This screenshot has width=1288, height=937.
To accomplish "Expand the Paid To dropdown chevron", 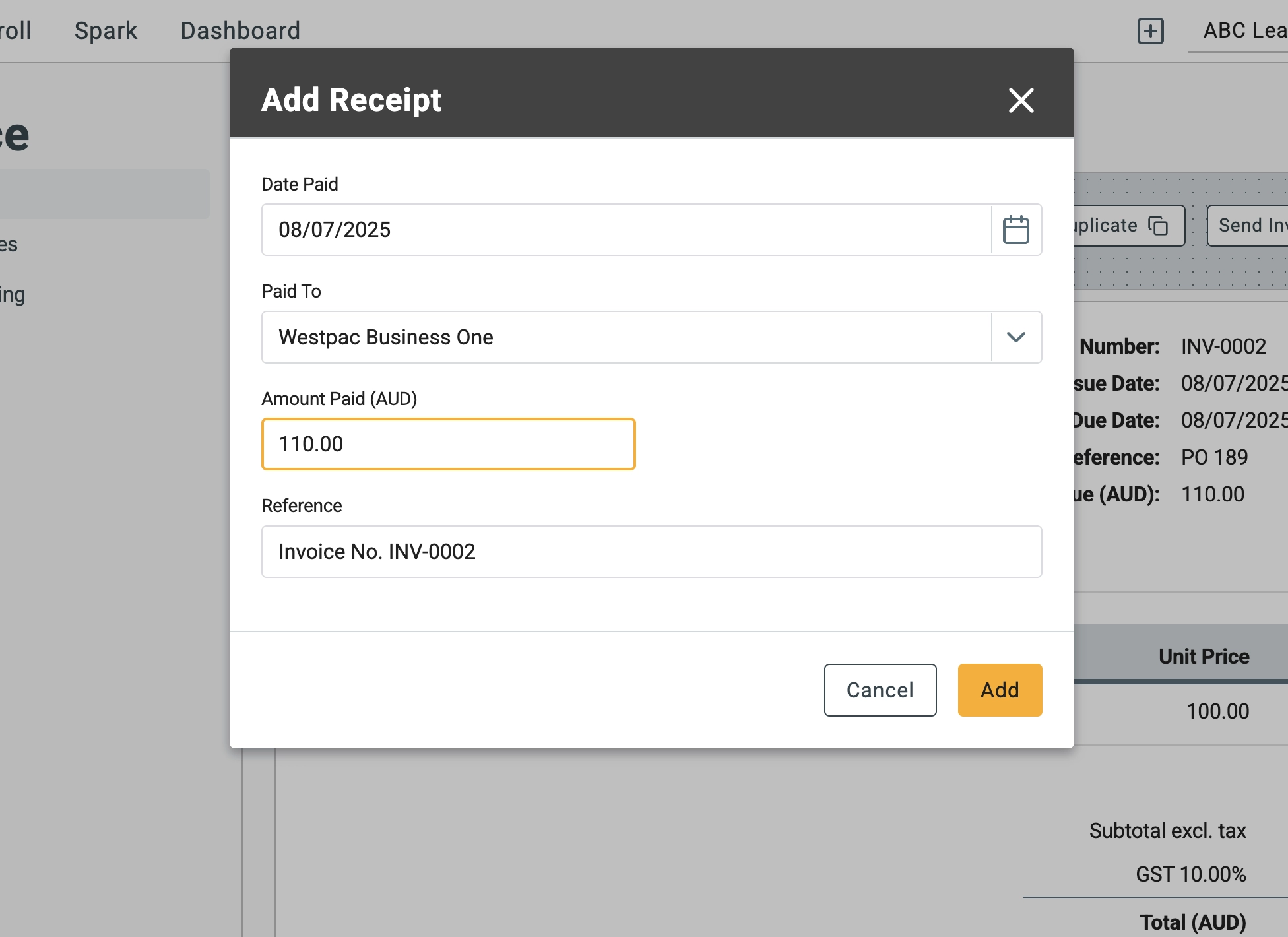I will pos(1015,337).
